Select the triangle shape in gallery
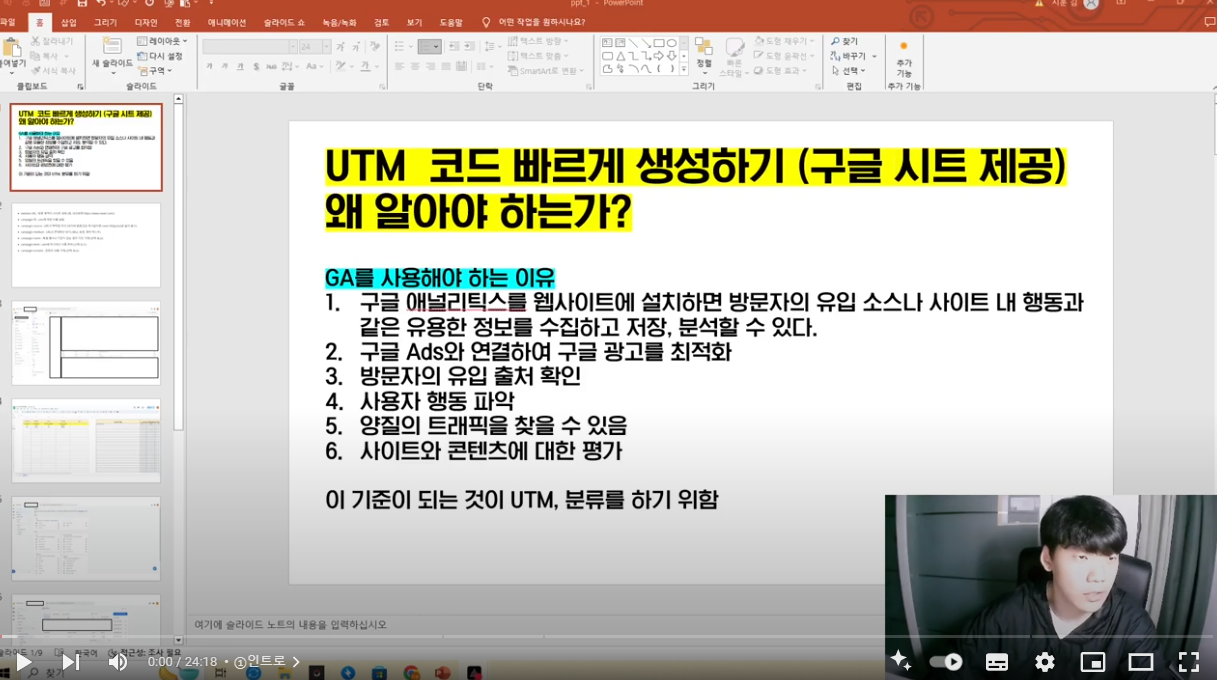The image size is (1217, 680). click(620, 56)
